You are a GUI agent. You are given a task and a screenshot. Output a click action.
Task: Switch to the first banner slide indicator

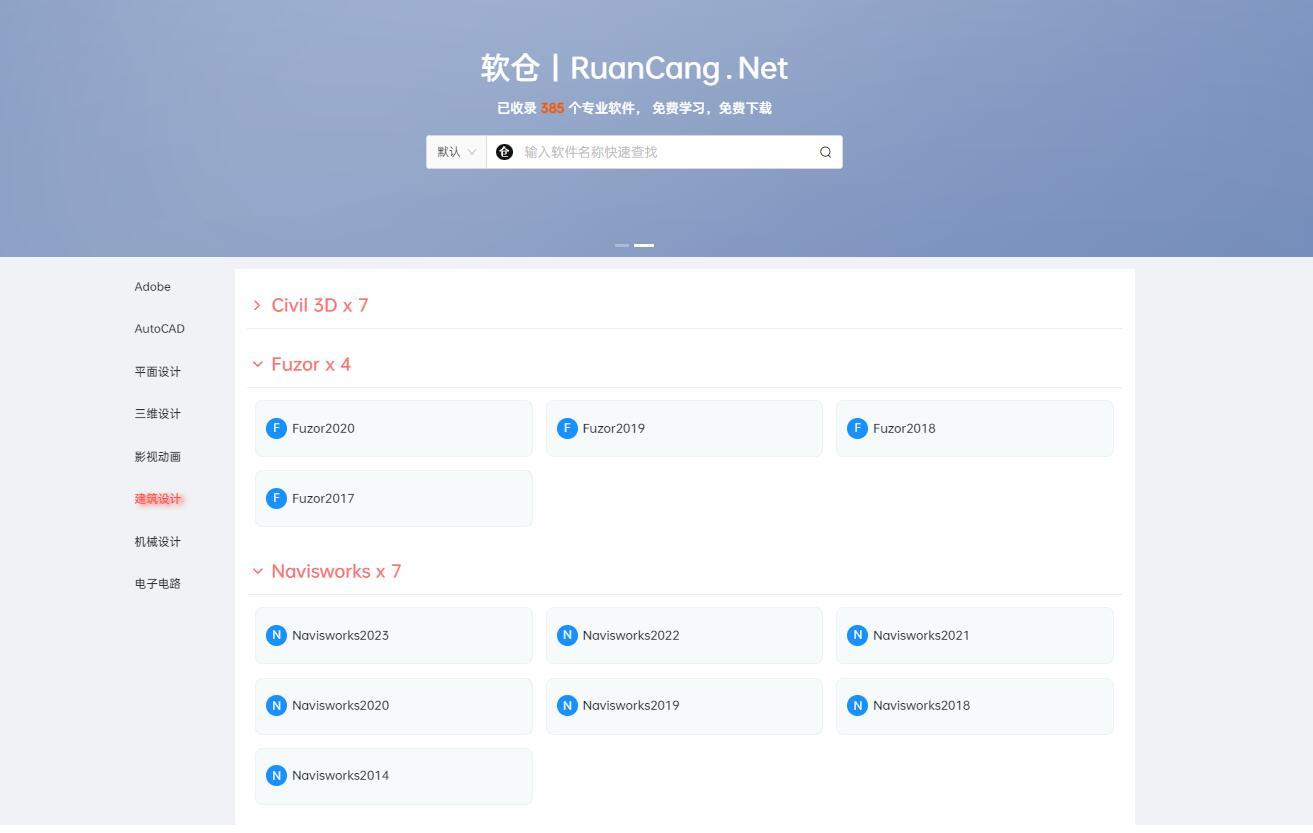[622, 245]
